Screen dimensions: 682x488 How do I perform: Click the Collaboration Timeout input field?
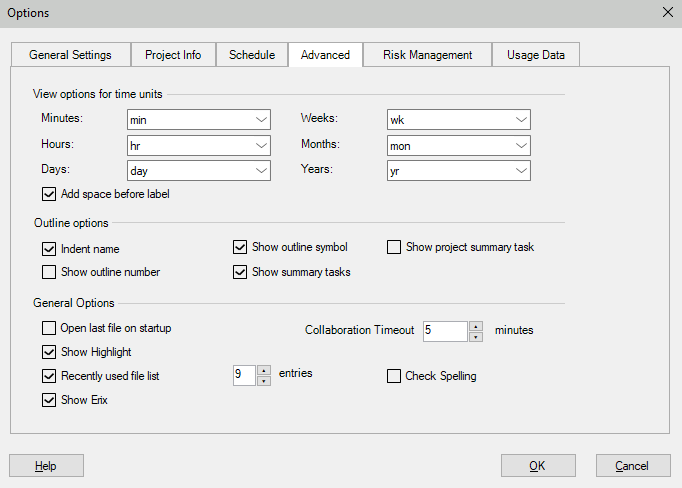pos(445,331)
